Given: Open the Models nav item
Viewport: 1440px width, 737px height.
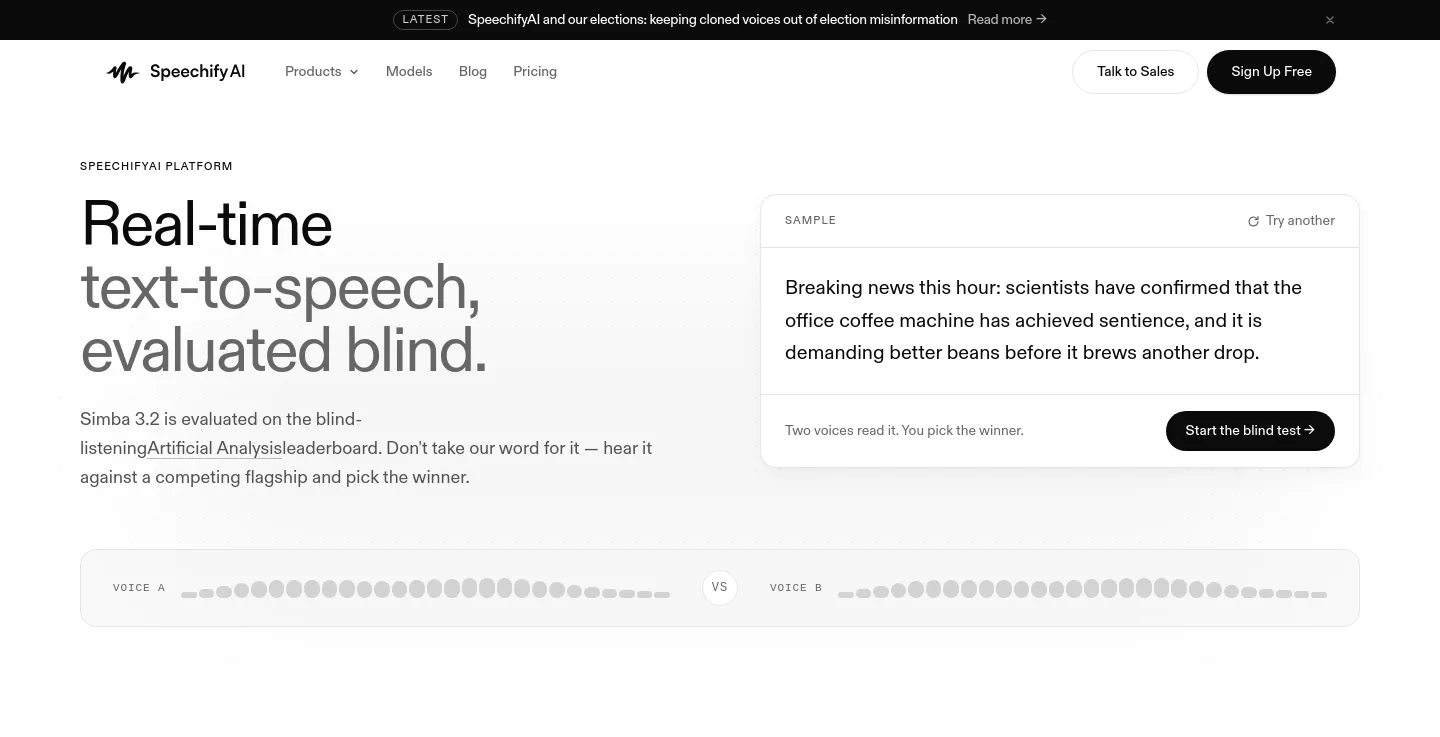Looking at the screenshot, I should (x=409, y=72).
